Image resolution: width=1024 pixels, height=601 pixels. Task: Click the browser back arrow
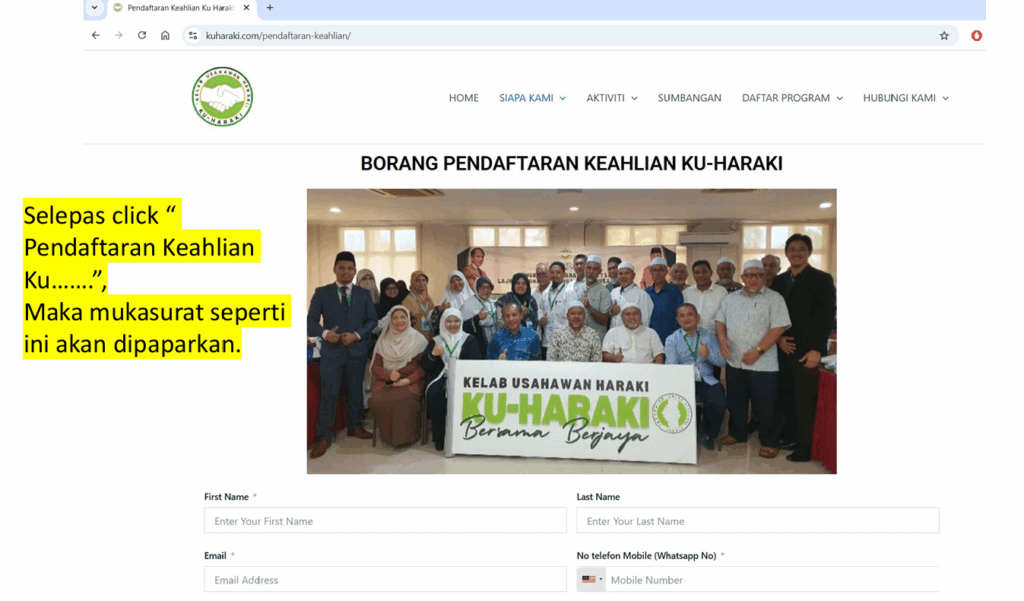(96, 35)
